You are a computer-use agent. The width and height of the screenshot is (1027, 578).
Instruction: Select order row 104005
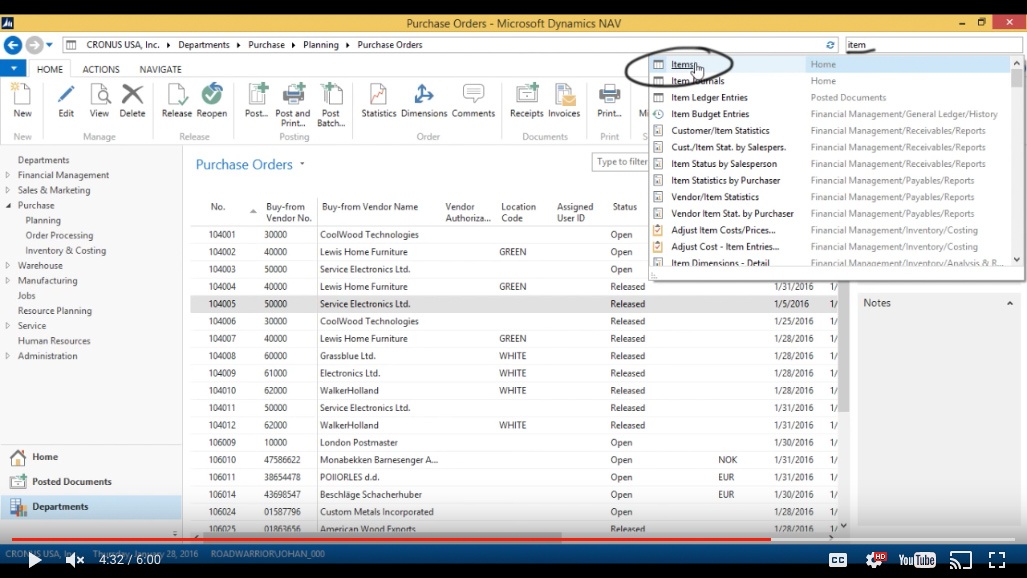514,304
